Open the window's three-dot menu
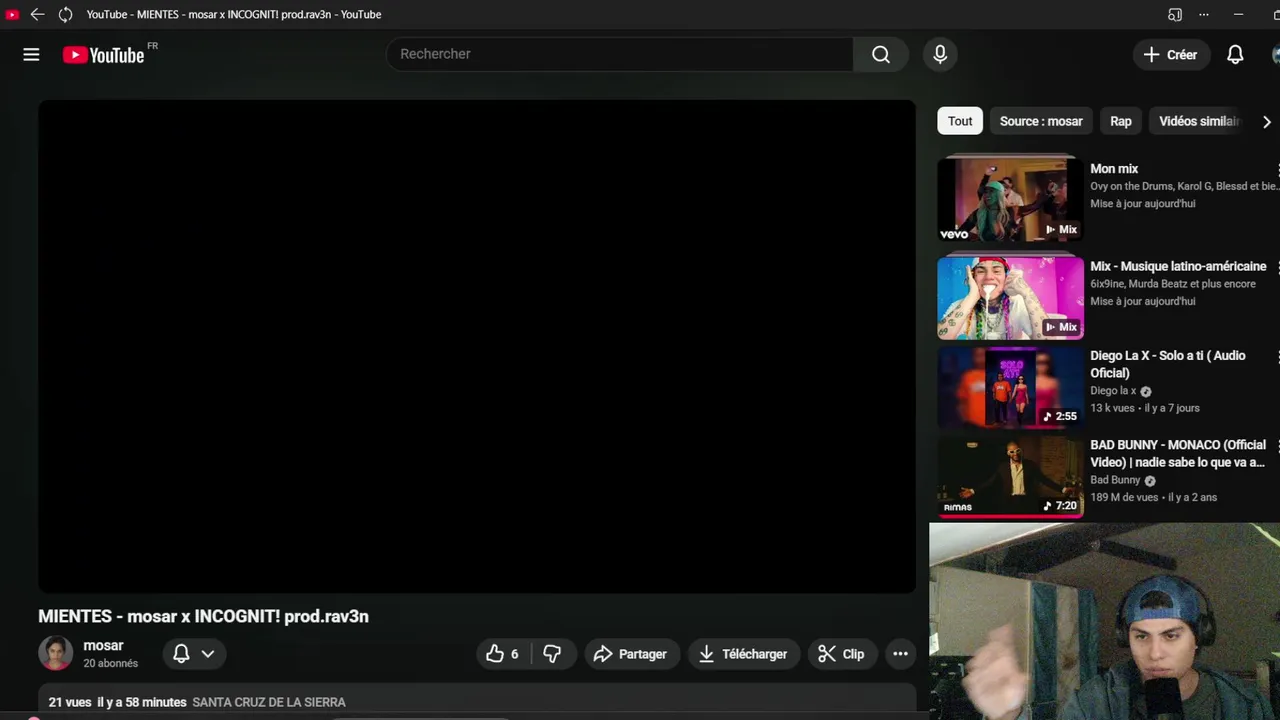Screen dimensions: 1280x720 1204,14
